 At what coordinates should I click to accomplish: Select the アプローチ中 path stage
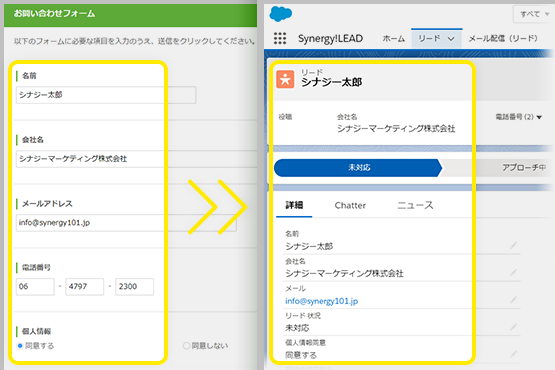[x=524, y=167]
